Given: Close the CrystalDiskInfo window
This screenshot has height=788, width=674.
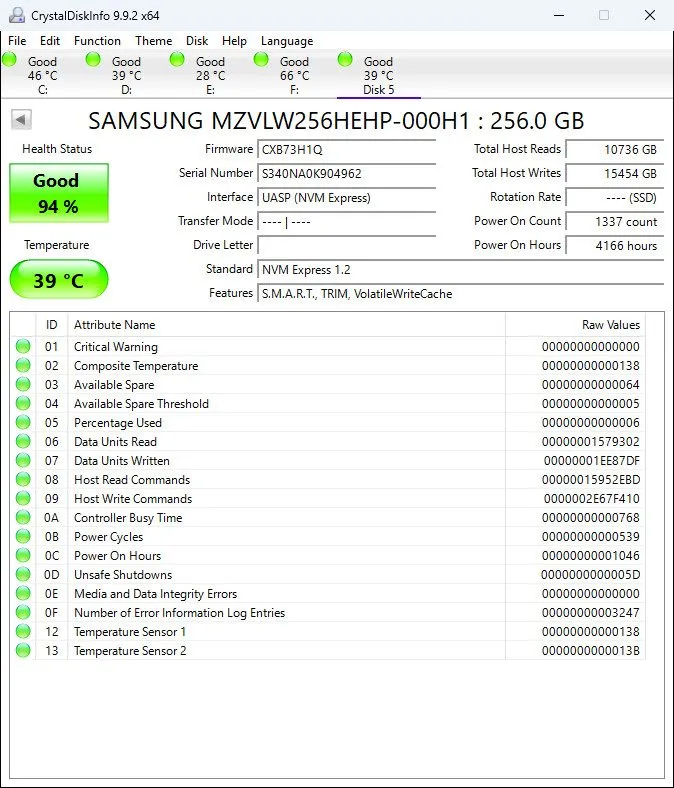Looking at the screenshot, I should coord(650,15).
